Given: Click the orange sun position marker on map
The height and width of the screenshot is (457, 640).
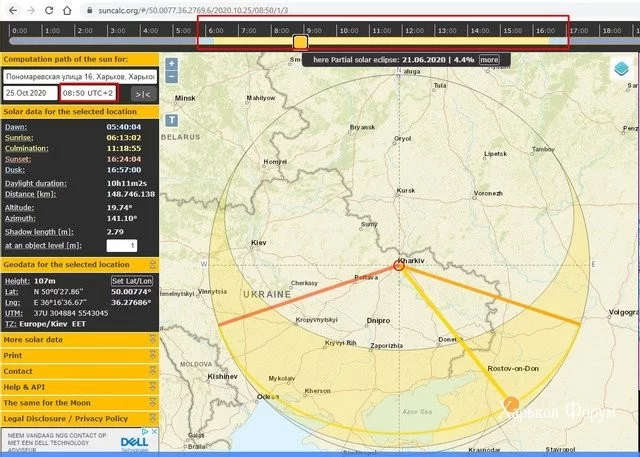Looking at the screenshot, I should pyautogui.click(x=510, y=402).
